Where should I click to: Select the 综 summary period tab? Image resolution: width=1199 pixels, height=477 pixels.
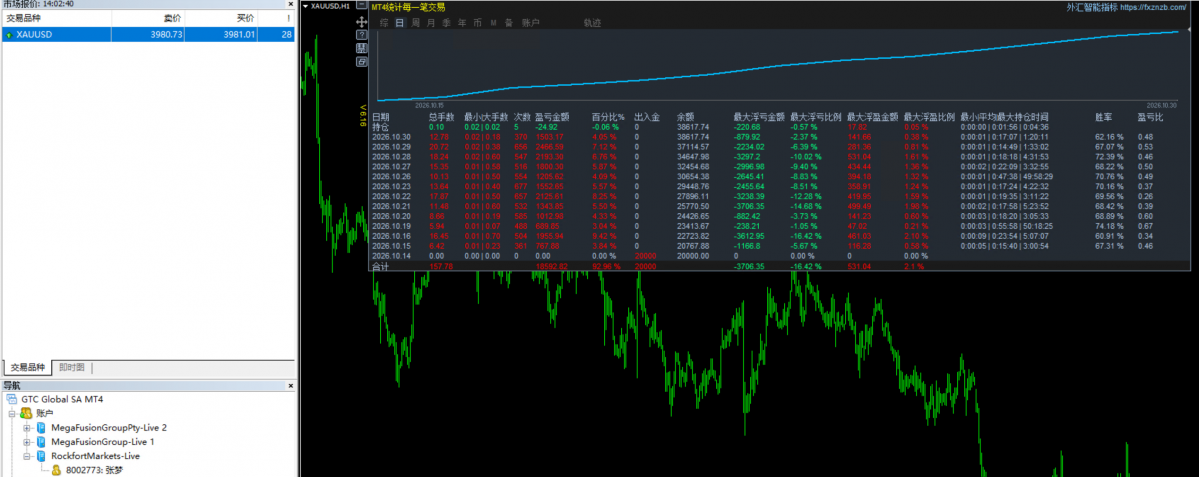coord(384,23)
